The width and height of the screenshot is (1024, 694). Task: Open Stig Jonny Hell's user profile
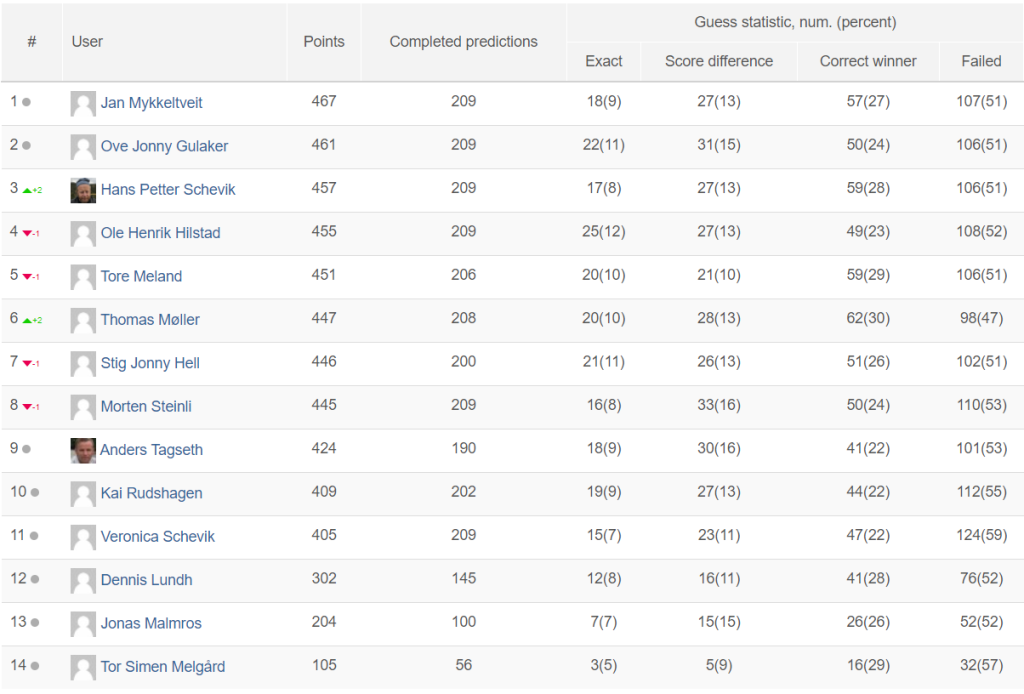tap(150, 363)
